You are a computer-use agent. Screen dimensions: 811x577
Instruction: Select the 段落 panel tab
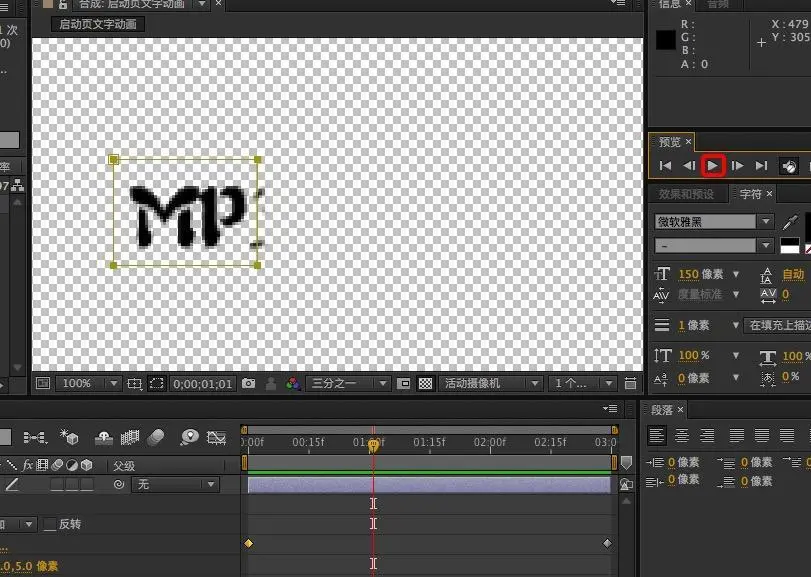(x=662, y=411)
